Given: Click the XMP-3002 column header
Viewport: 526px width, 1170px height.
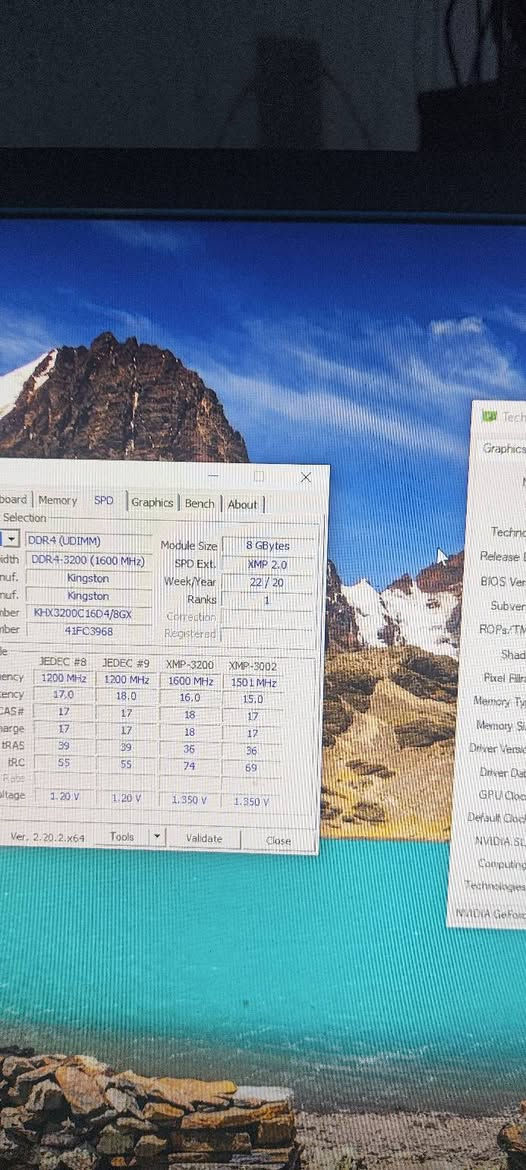Looking at the screenshot, I should [x=253, y=666].
